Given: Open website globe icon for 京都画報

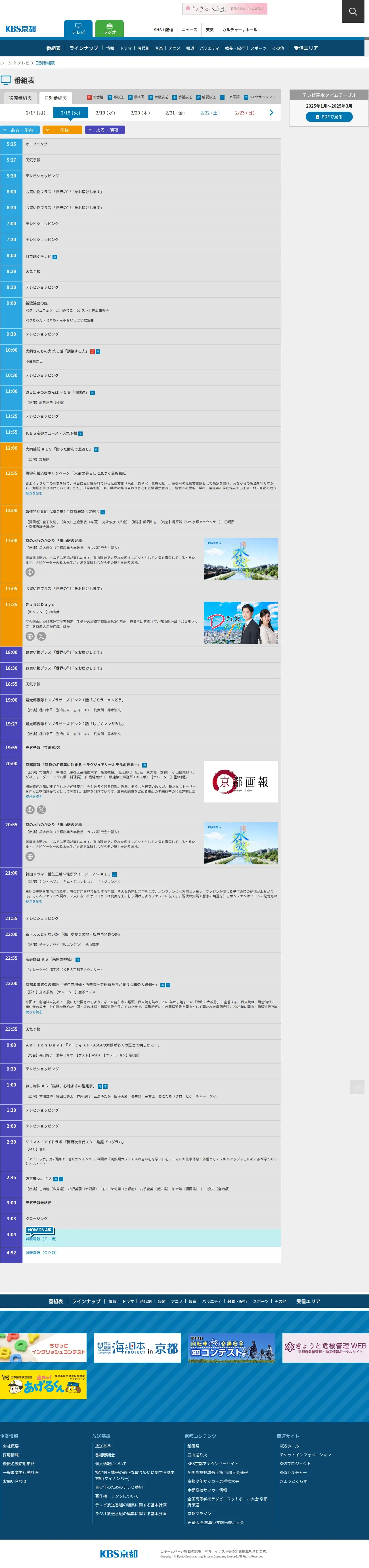Looking at the screenshot, I should click(x=30, y=810).
